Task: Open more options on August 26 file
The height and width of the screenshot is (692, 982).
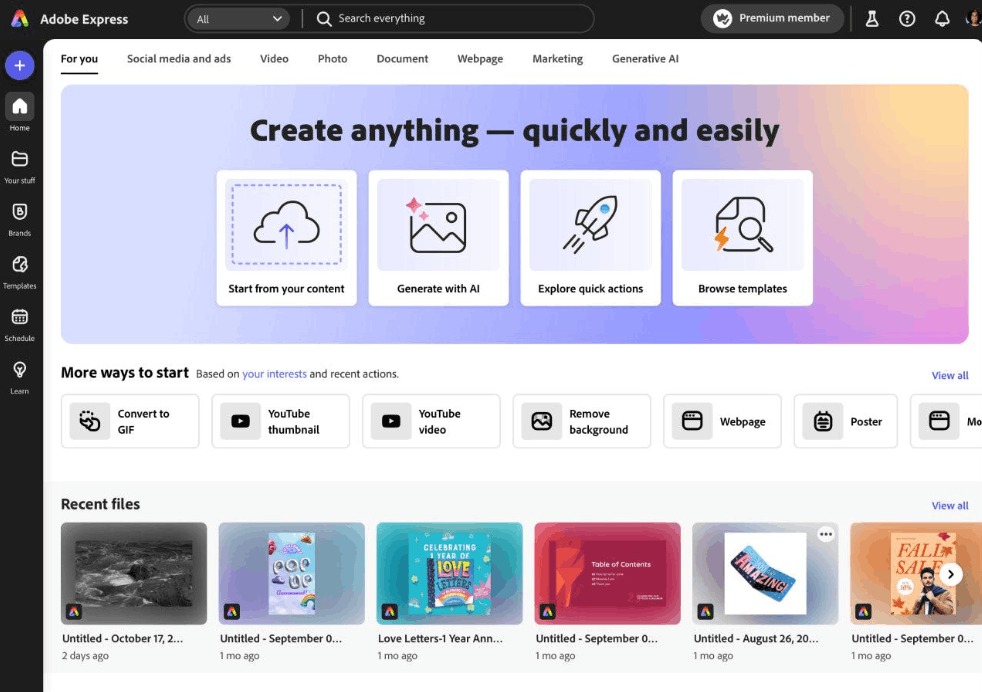Action: tap(826, 534)
